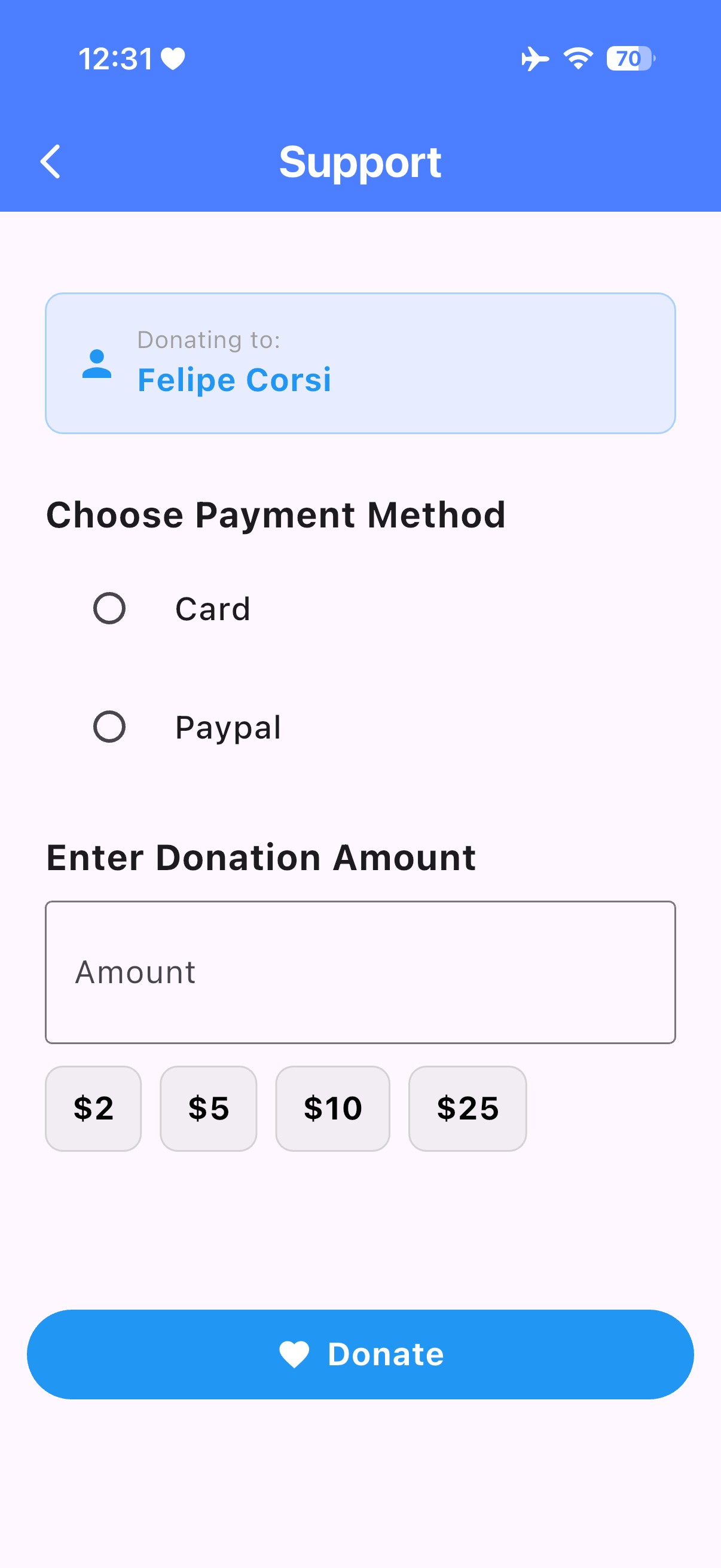Screen dimensions: 721x1568
Task: Choose the Card payment label
Action: coord(213,609)
